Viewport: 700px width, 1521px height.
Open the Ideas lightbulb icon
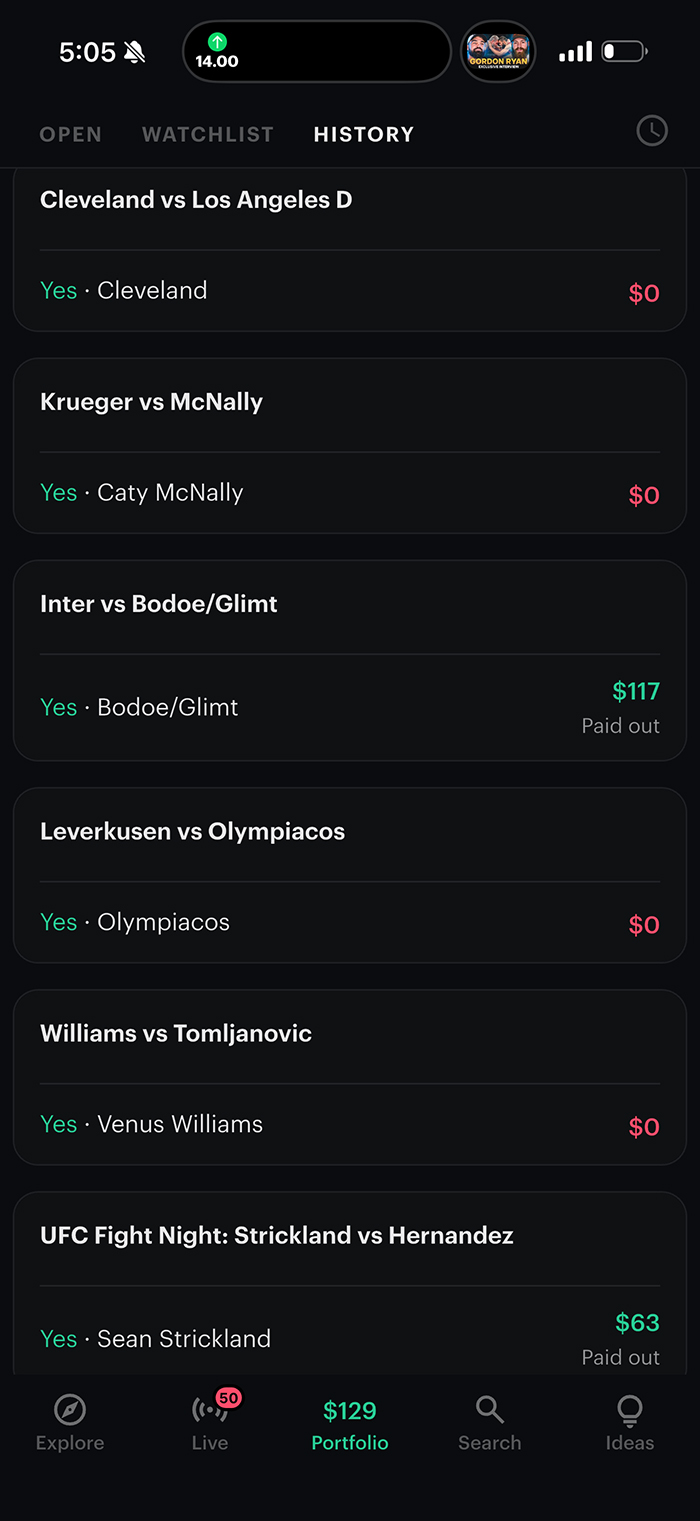tap(629, 1410)
